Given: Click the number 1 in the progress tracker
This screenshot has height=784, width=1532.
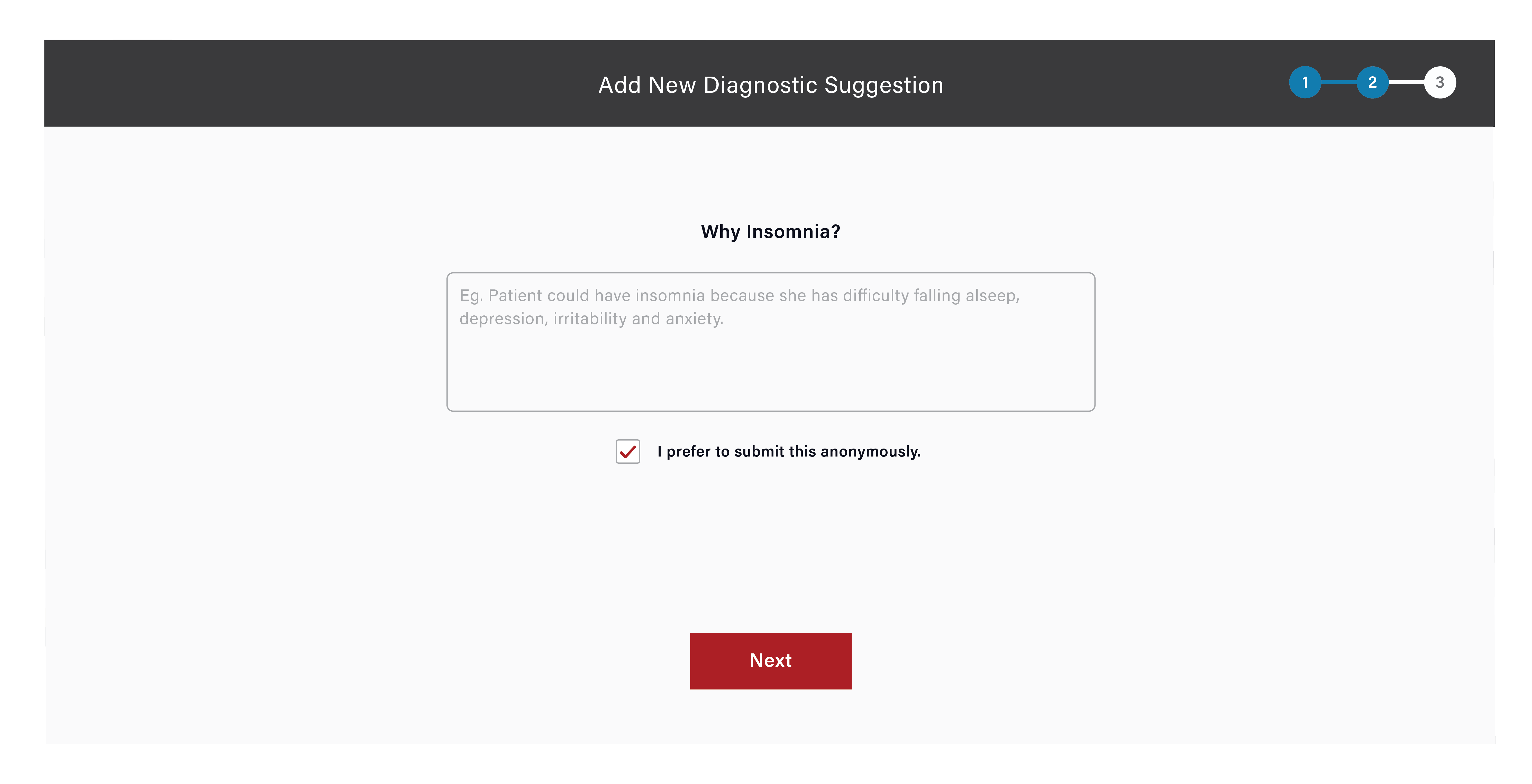Looking at the screenshot, I should [x=1305, y=82].
